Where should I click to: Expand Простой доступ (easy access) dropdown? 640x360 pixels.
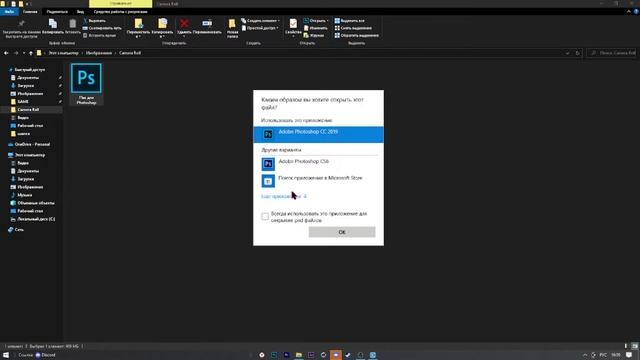point(260,28)
